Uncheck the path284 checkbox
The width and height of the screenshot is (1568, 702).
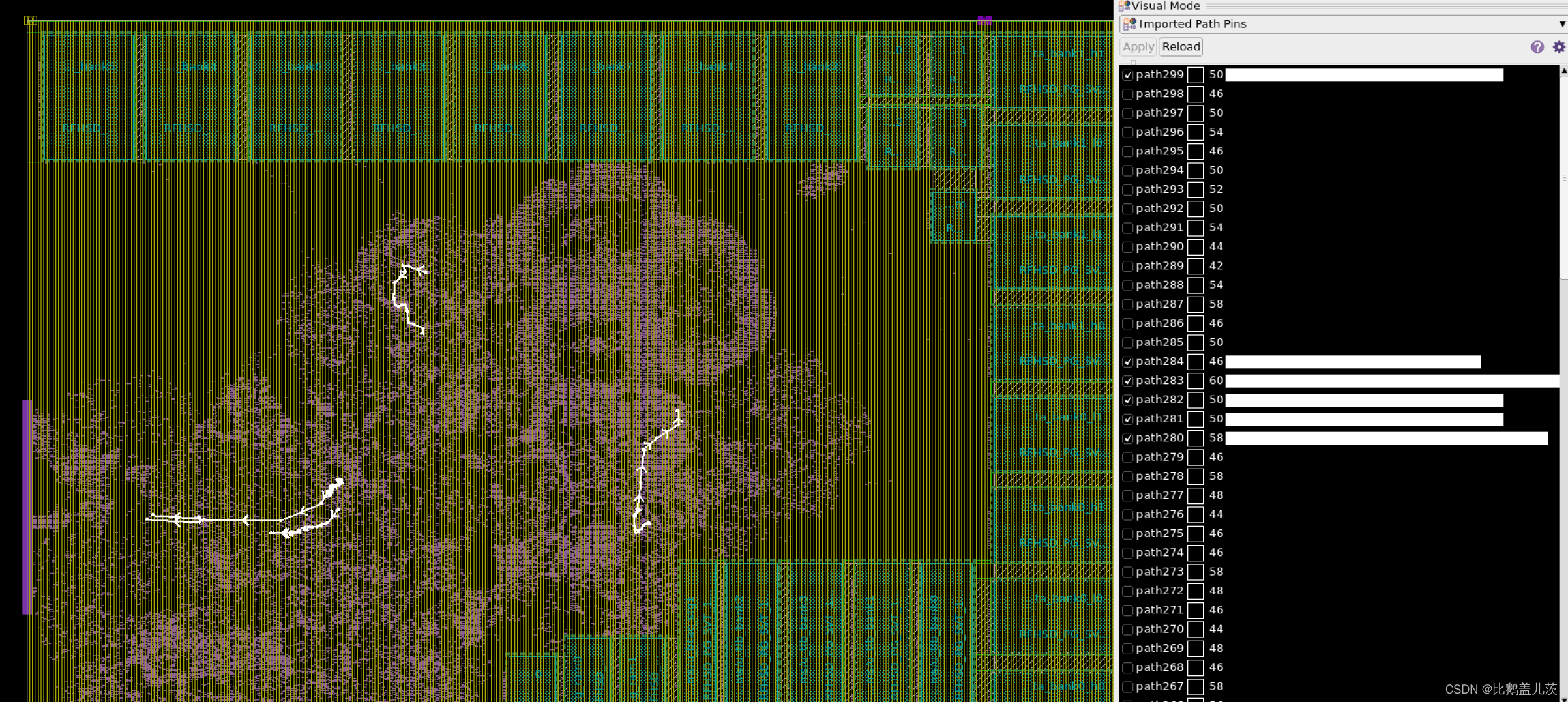click(1128, 362)
